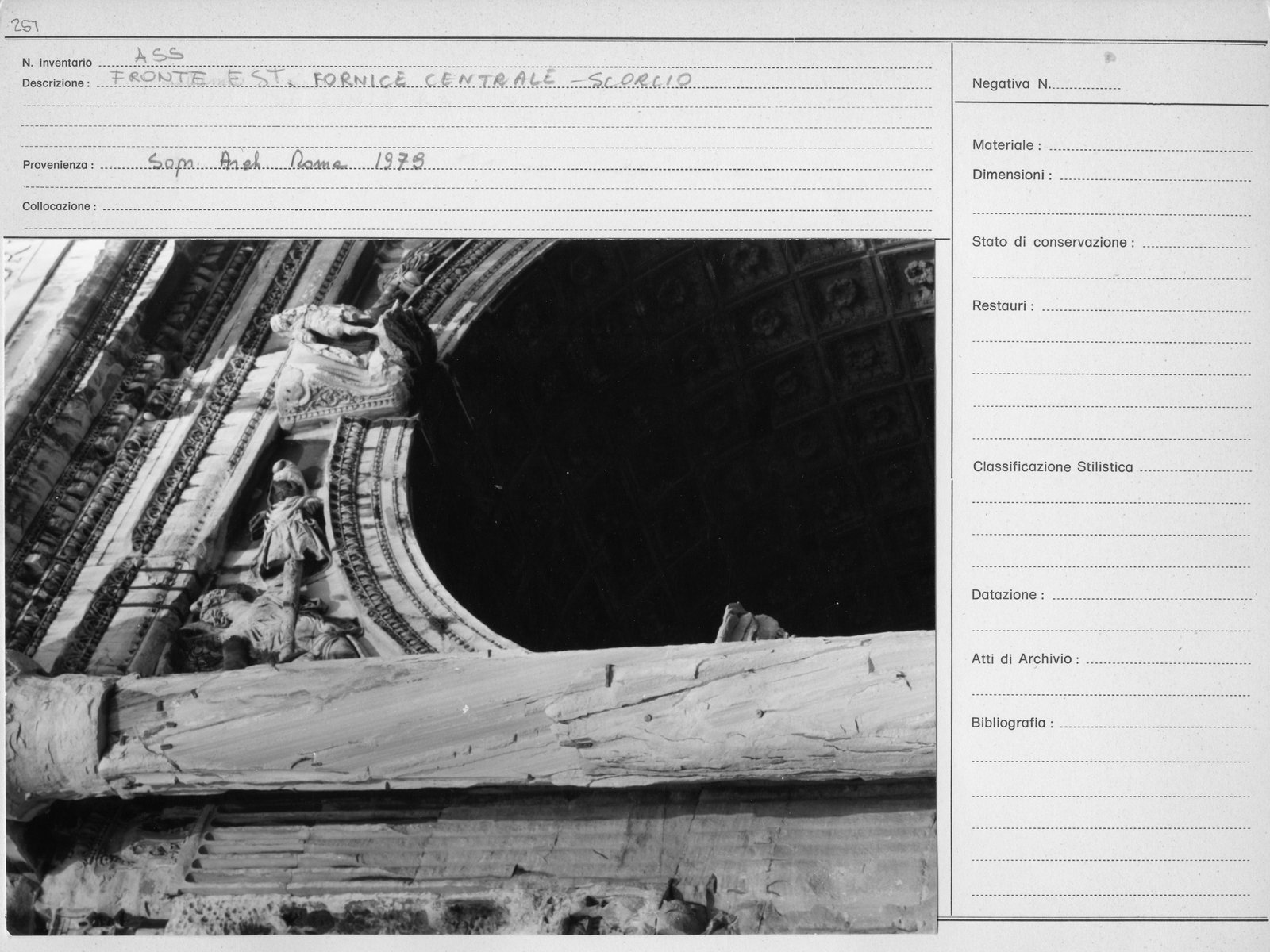
Task: Select the 'Descrizione :' field label
Action: tap(56, 83)
